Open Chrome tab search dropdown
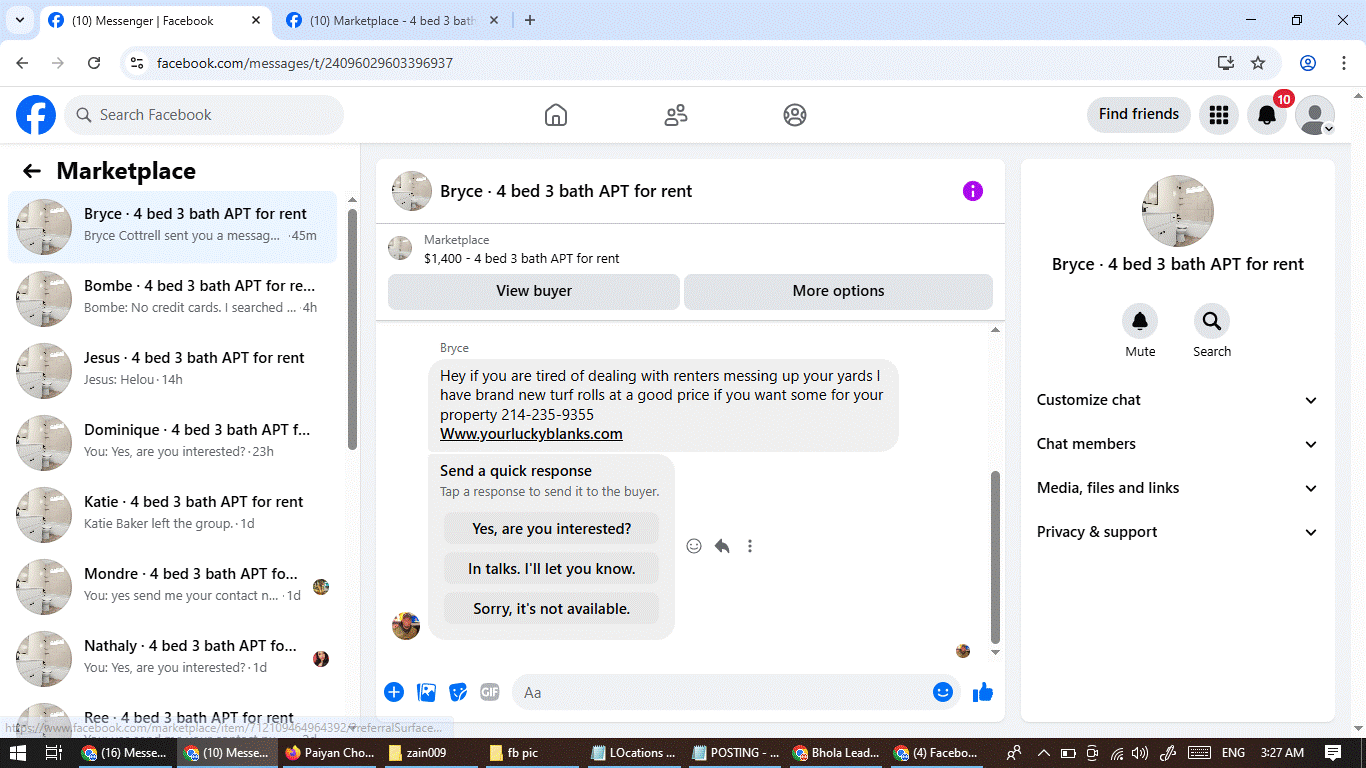The height and width of the screenshot is (768, 1366). coord(19,20)
